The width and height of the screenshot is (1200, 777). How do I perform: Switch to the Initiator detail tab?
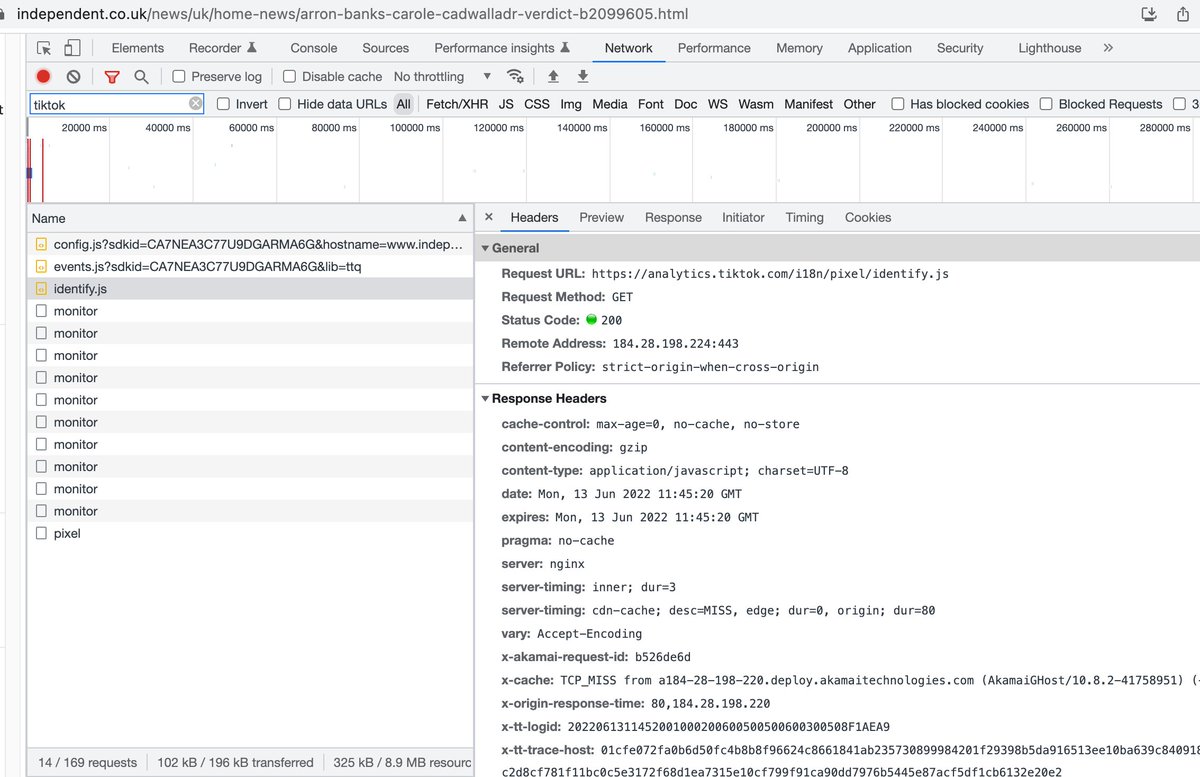pyautogui.click(x=743, y=217)
